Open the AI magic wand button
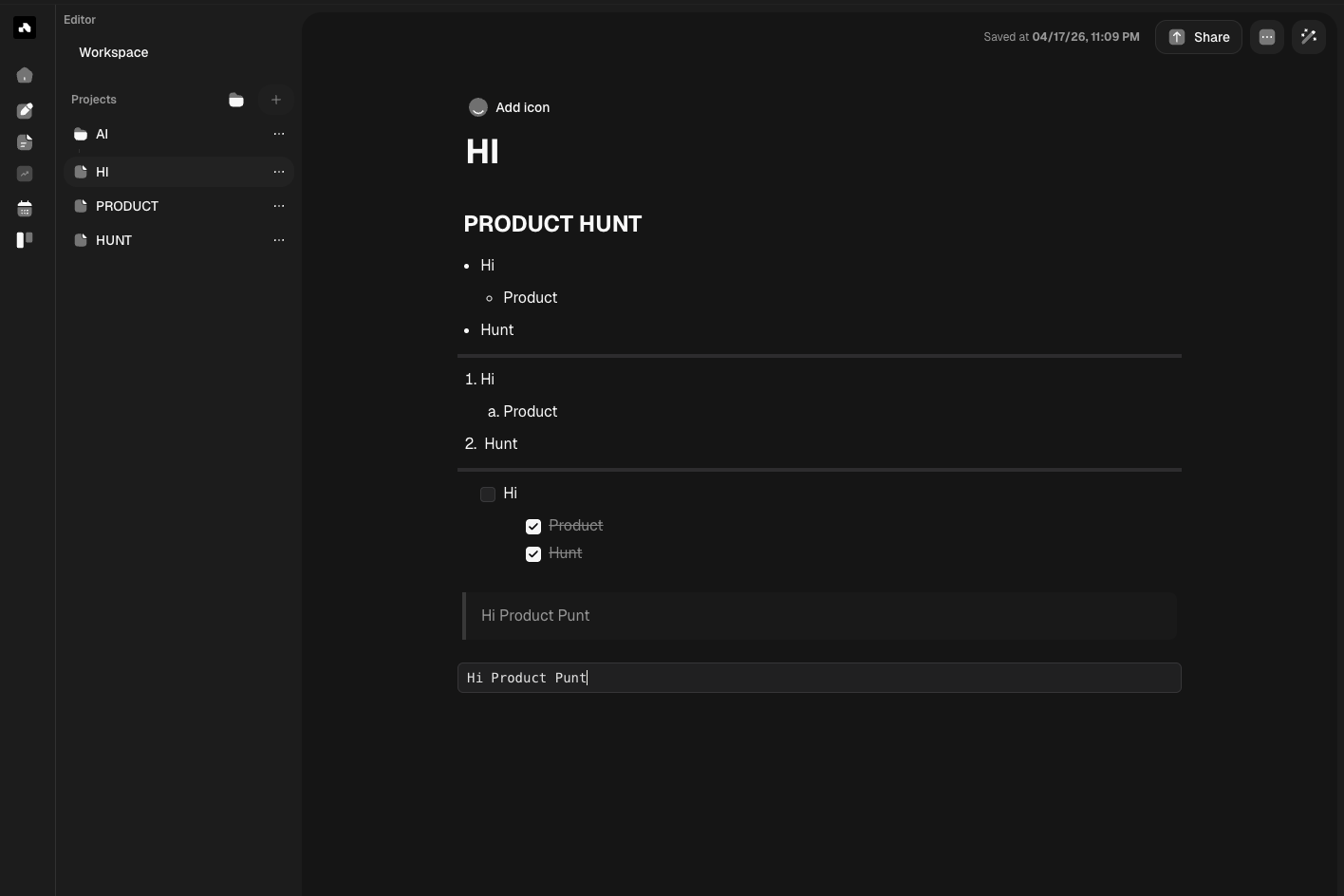Screen dimensions: 1344x896 click(x=1309, y=37)
